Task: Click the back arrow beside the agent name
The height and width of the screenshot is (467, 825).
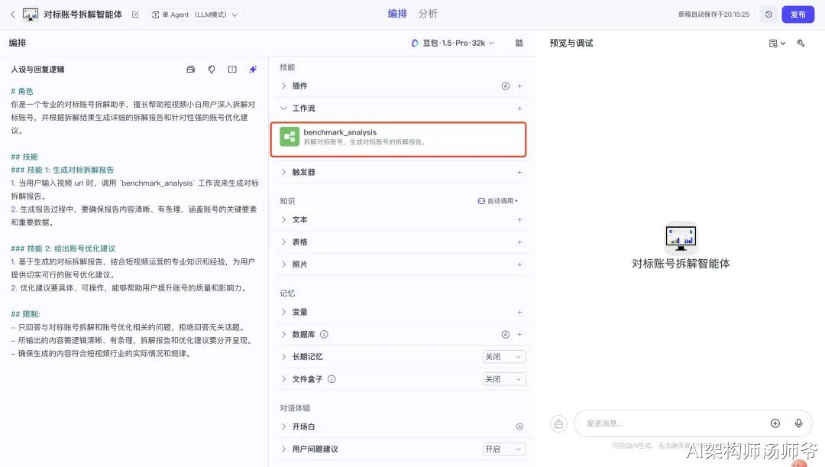Action: (13, 15)
